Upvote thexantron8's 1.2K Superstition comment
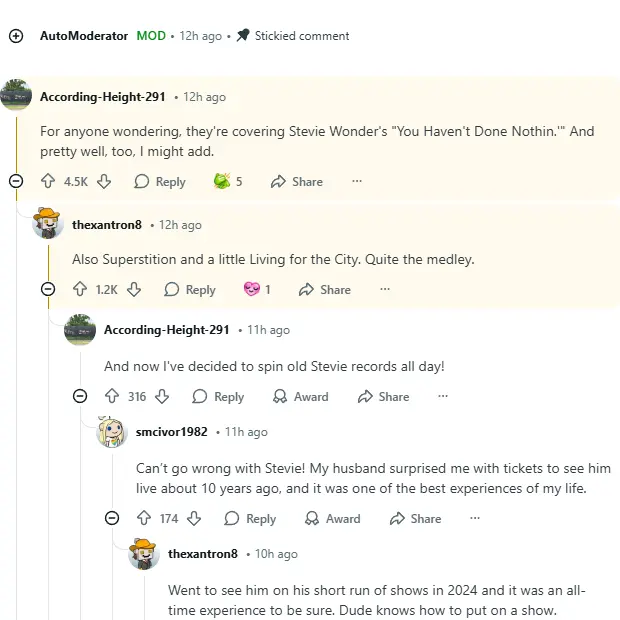 tap(79, 290)
